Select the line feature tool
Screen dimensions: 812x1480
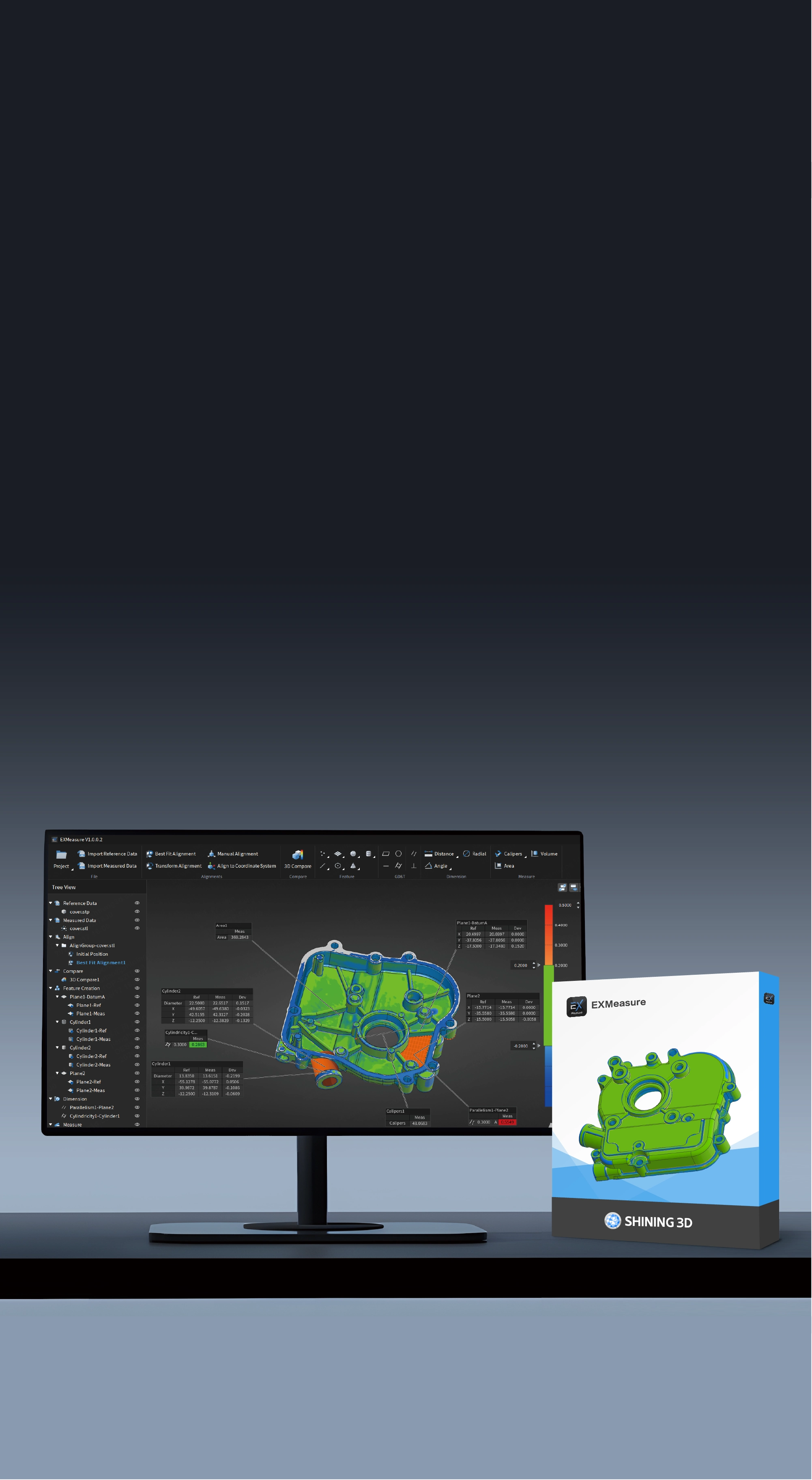click(x=323, y=866)
